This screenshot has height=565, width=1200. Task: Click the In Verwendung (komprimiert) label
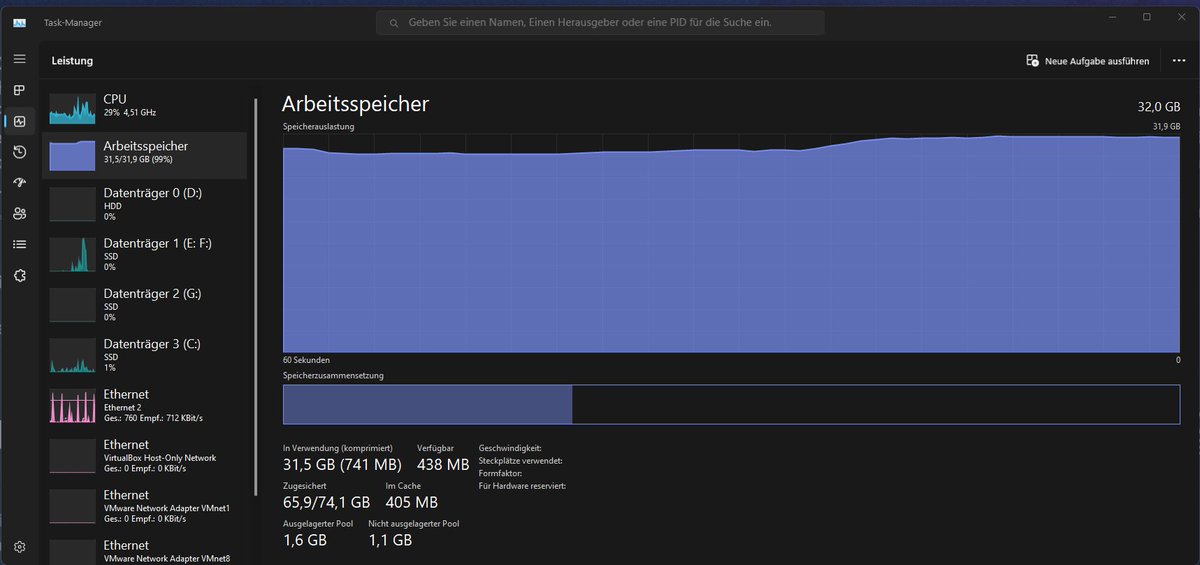pyautogui.click(x=338, y=448)
